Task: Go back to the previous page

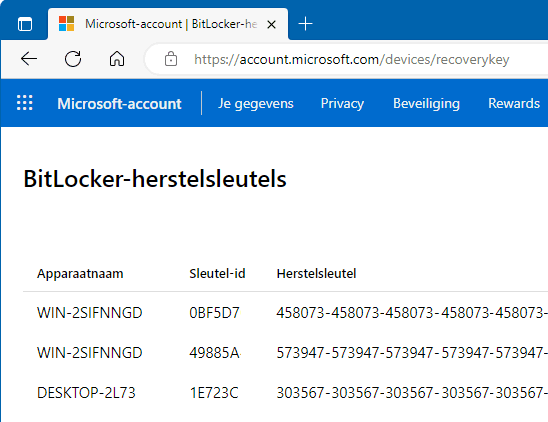Action: click(29, 59)
